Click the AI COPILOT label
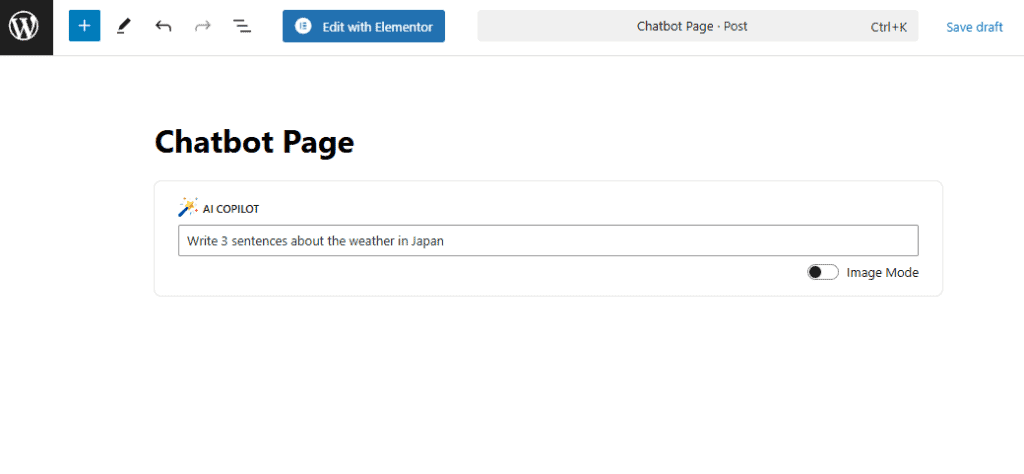 tap(231, 209)
